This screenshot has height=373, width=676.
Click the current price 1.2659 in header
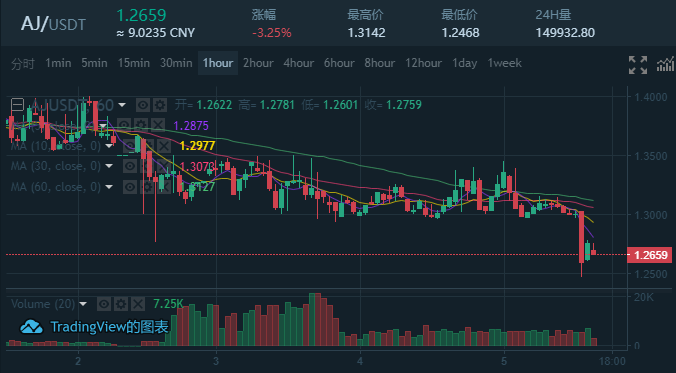tap(141, 15)
